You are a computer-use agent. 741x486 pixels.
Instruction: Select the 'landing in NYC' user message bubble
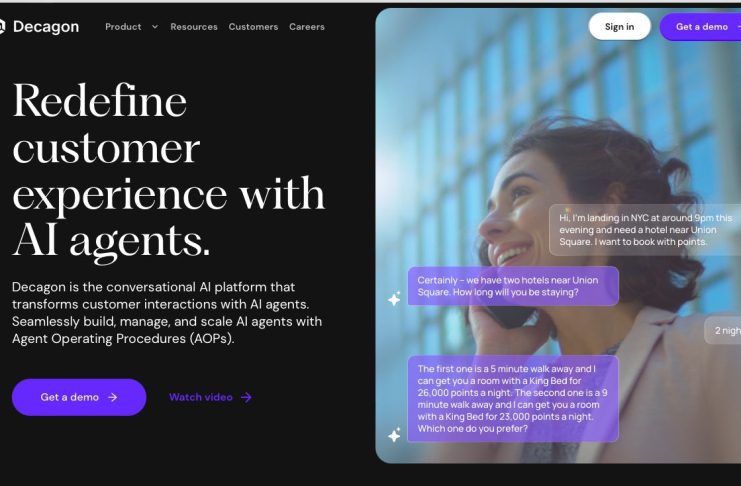pos(645,230)
